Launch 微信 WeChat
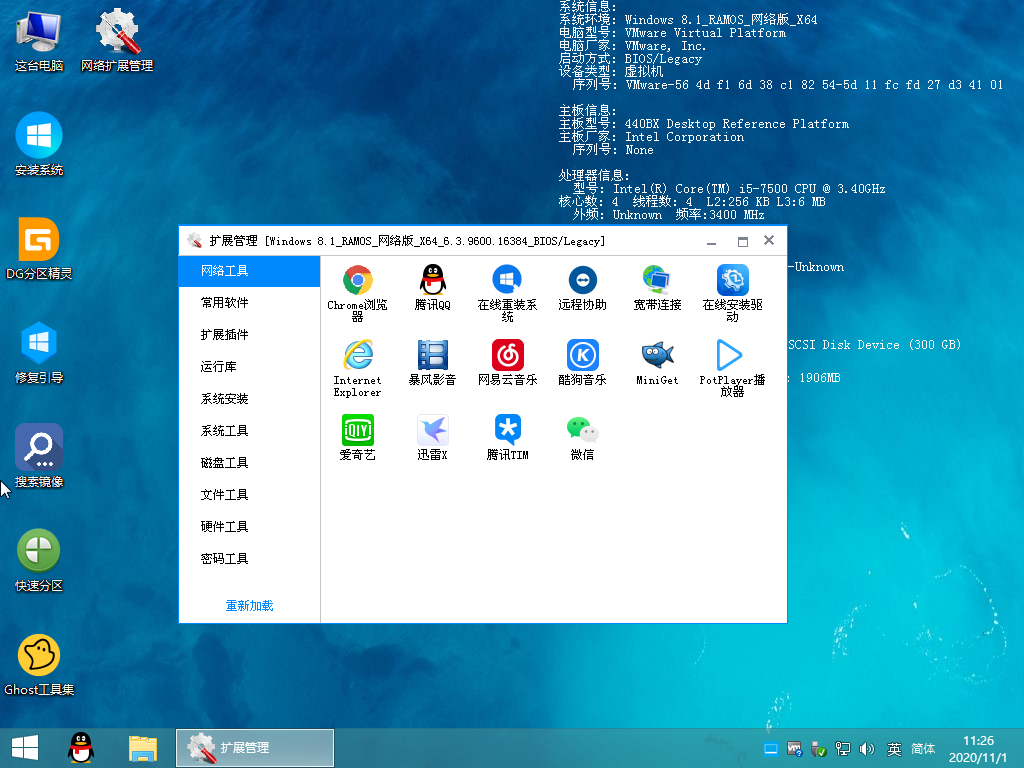This screenshot has height=768, width=1024. click(583, 438)
